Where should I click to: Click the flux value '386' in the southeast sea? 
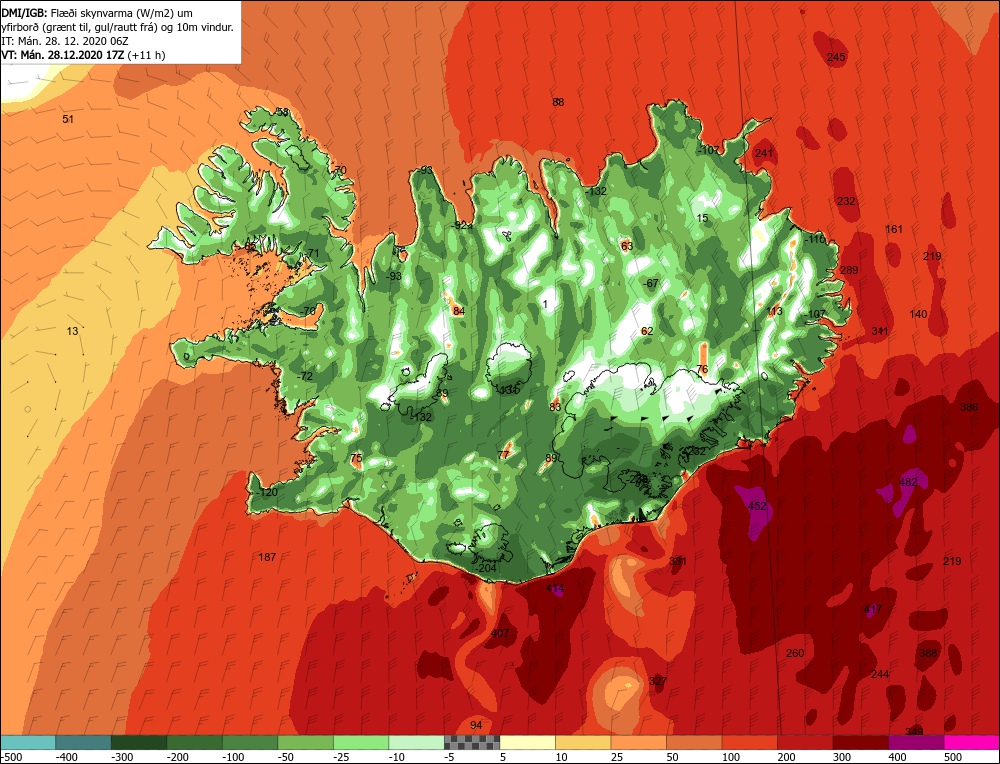pos(969,407)
